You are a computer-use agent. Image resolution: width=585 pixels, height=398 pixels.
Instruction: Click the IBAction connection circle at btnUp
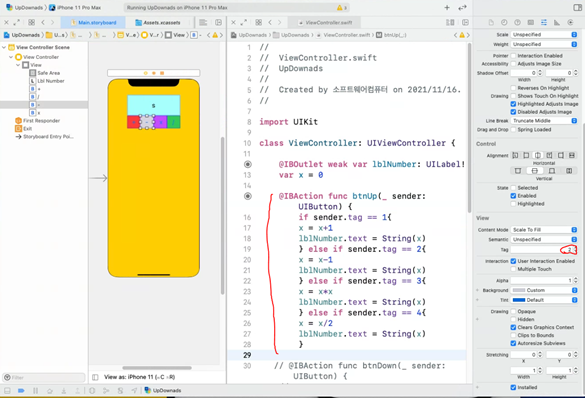[x=248, y=196]
